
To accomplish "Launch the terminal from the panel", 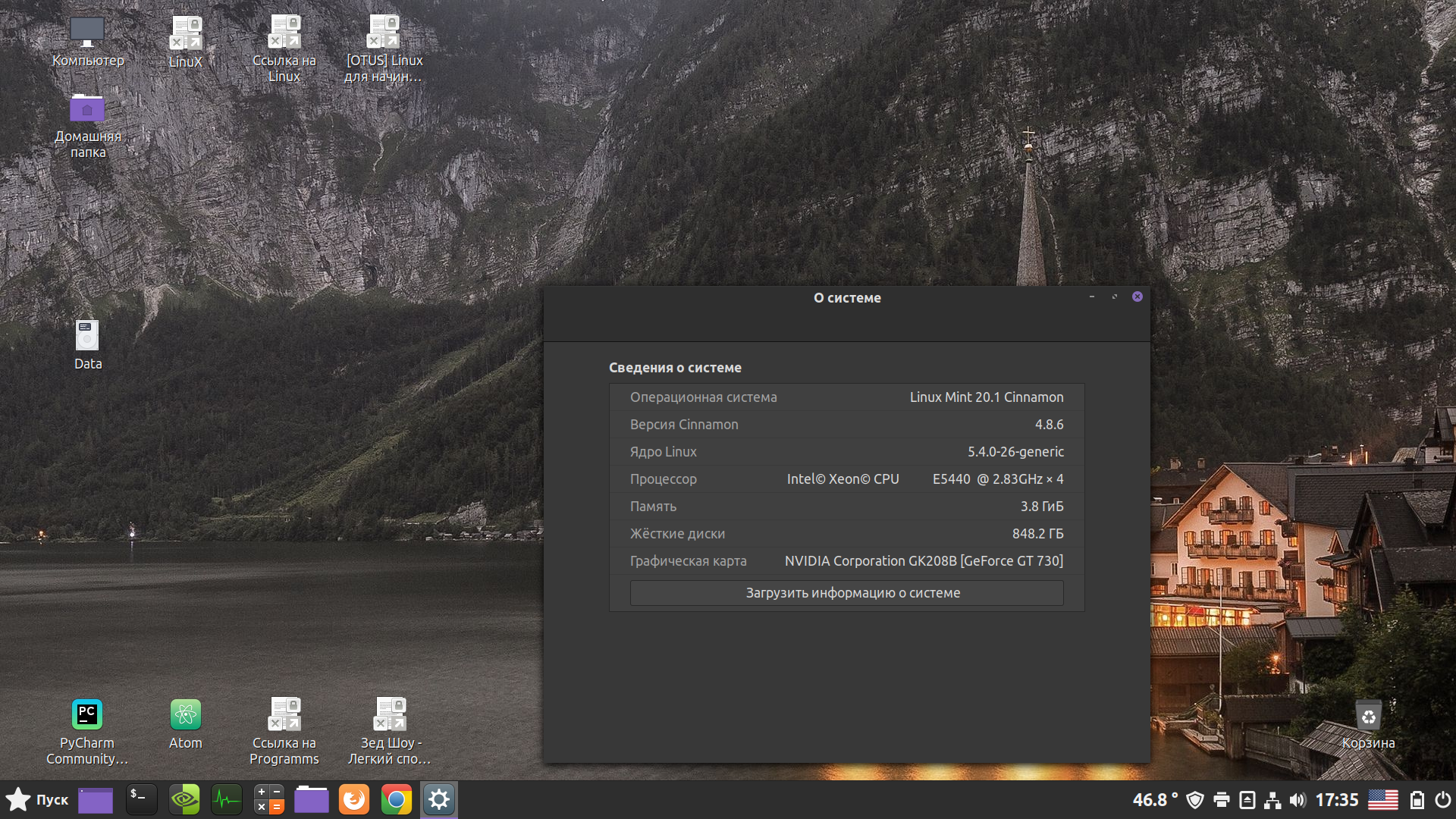I will point(141,799).
